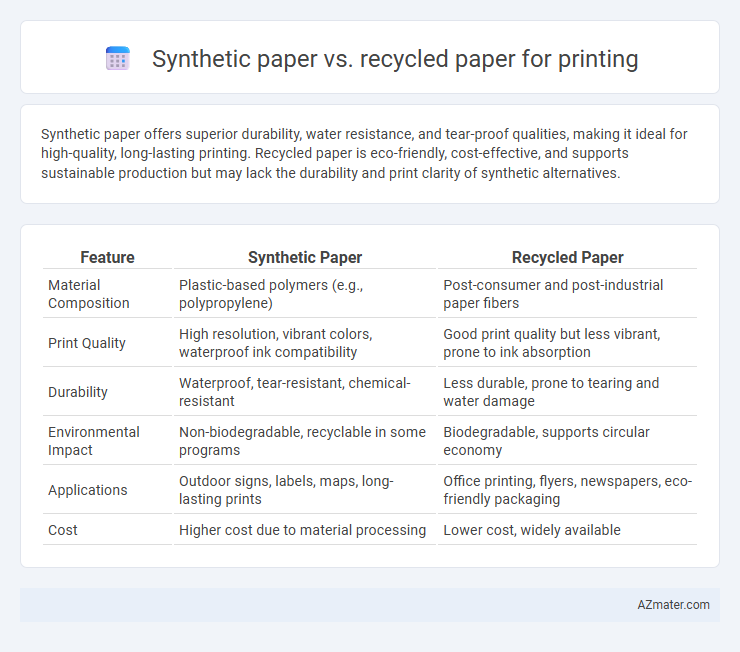Click 'Higher cost due to material processing' cell
Screen dimensions: 740x652
(x=305, y=530)
